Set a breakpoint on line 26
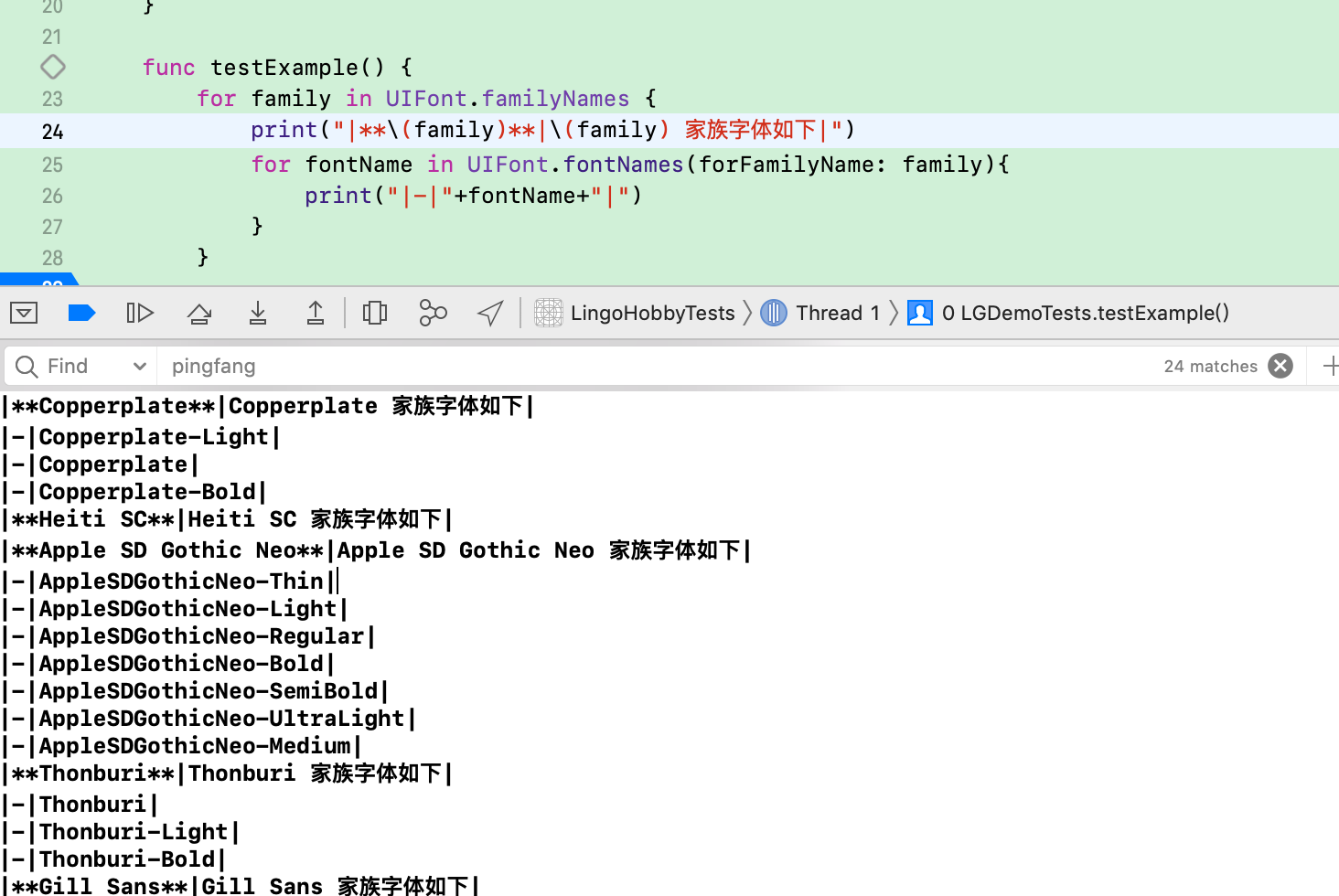Image resolution: width=1339 pixels, height=896 pixels. click(52, 195)
